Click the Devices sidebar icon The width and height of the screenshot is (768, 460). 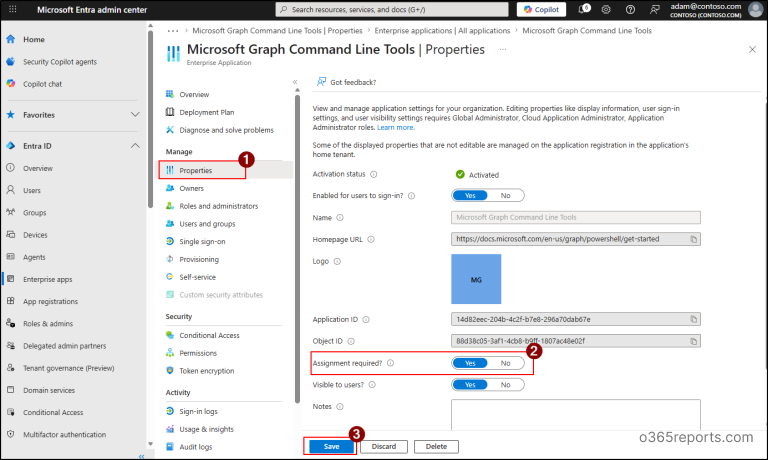pos(11,235)
